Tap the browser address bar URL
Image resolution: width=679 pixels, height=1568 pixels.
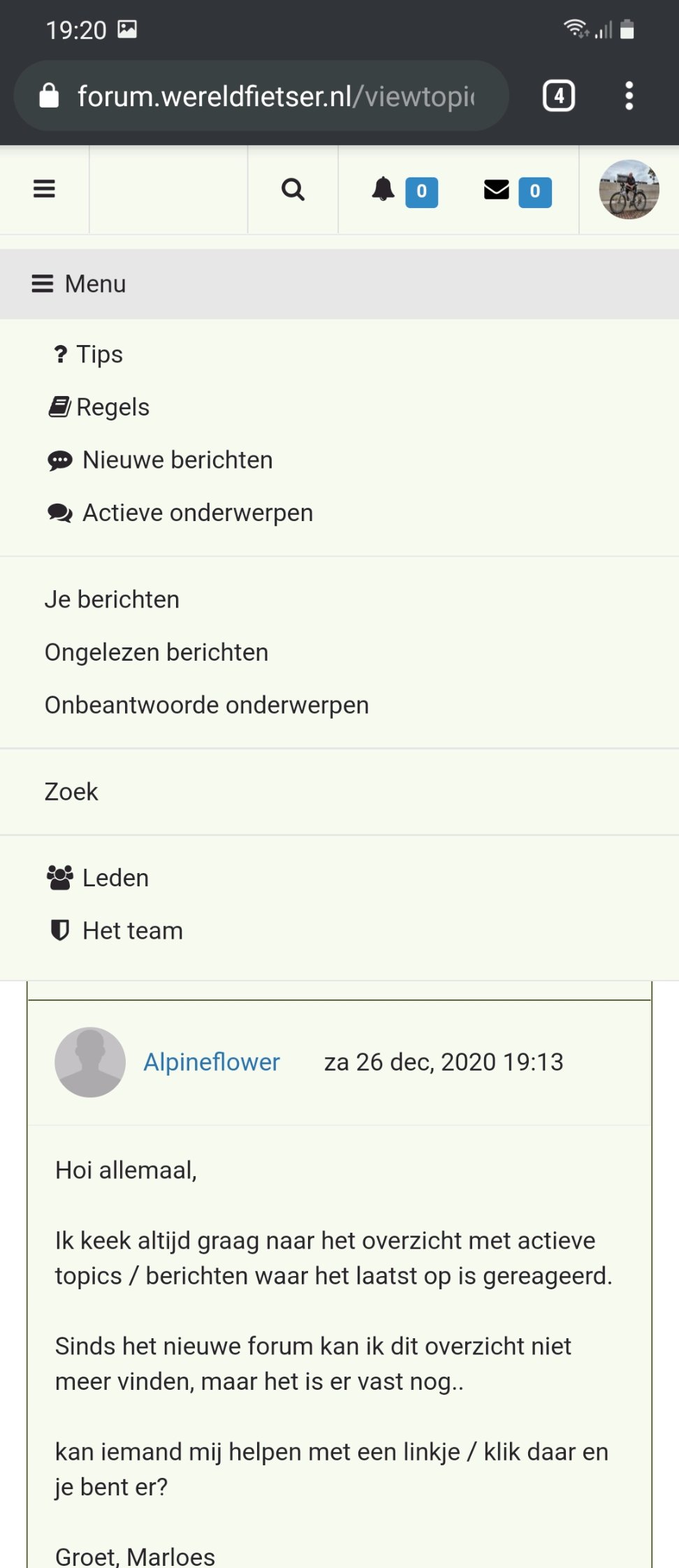pyautogui.click(x=275, y=96)
